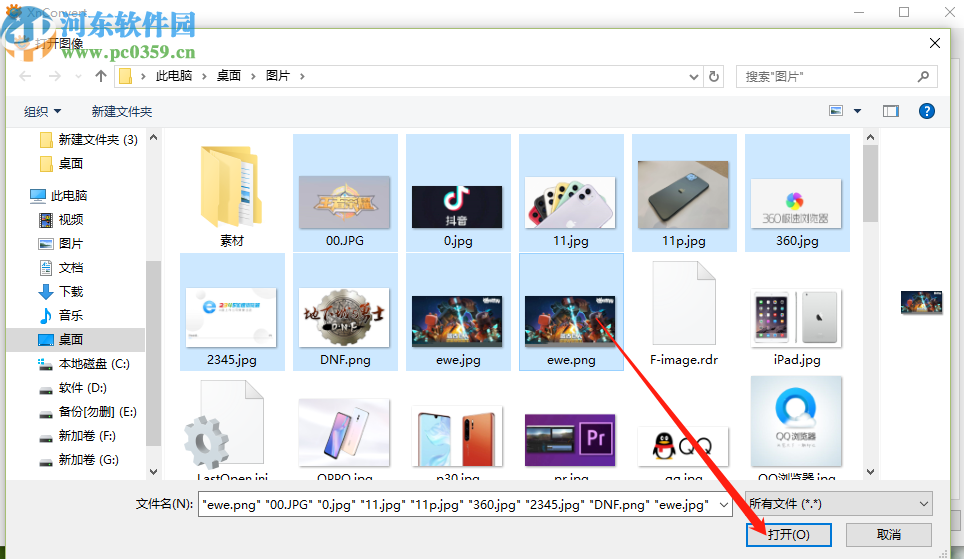Select the Premiere Pr image thumbnail

pyautogui.click(x=571, y=440)
